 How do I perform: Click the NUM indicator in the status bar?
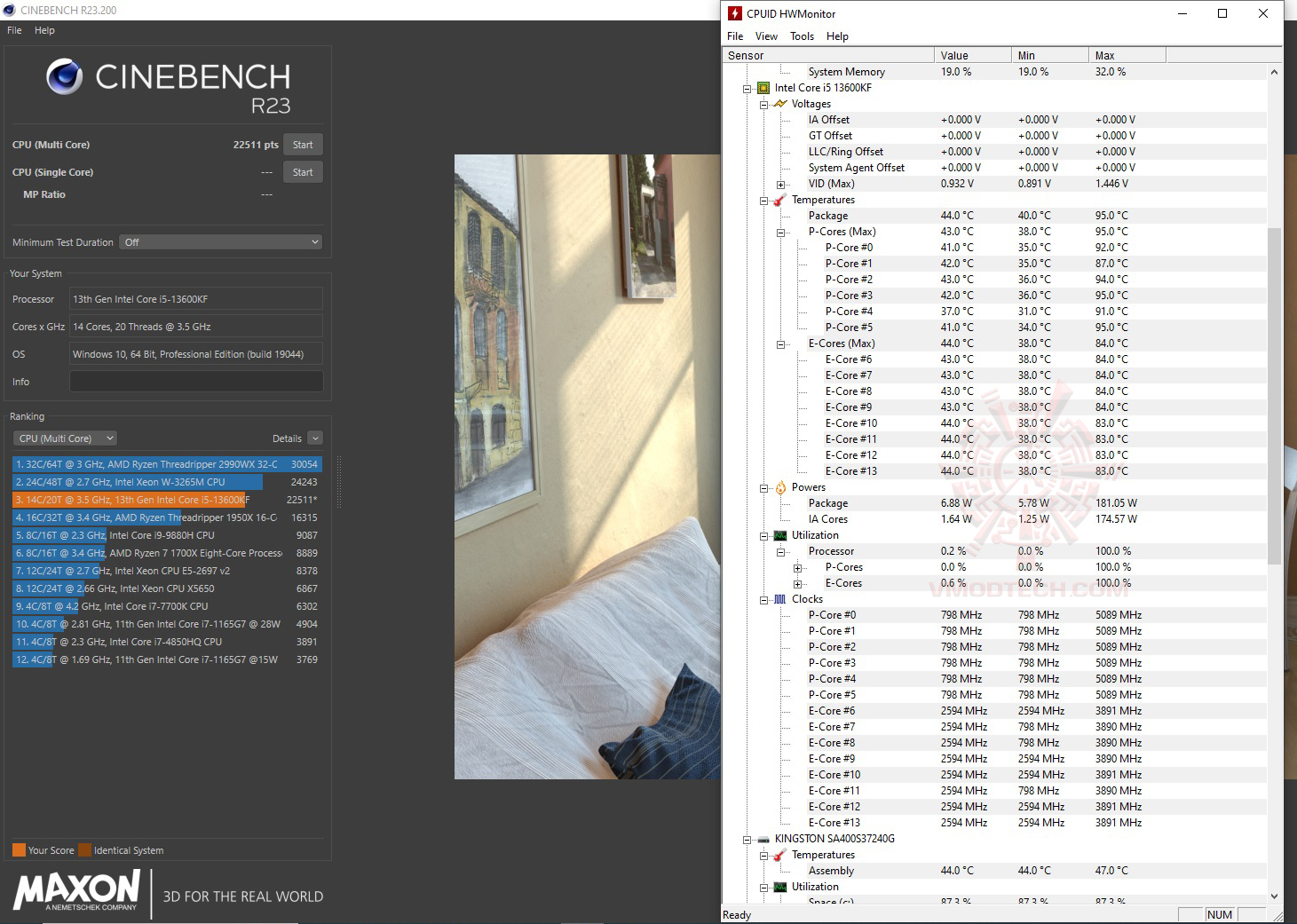coord(1220,914)
